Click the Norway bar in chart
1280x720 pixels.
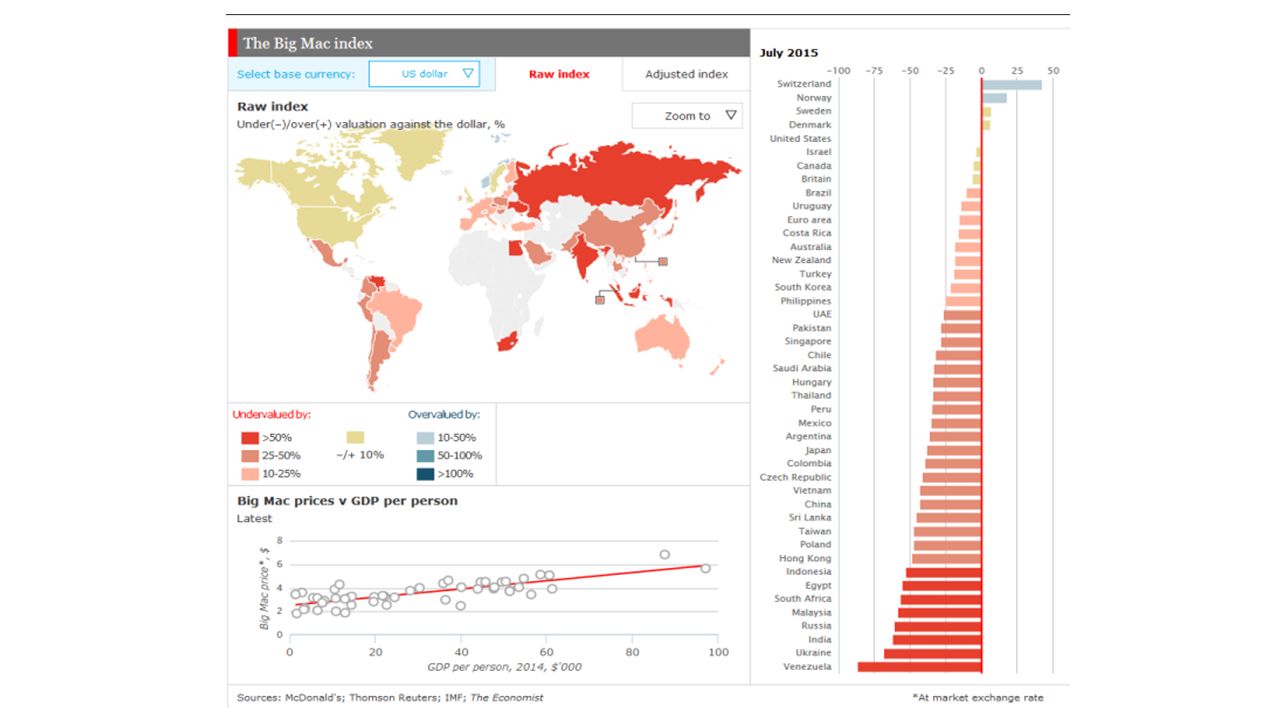coord(994,98)
